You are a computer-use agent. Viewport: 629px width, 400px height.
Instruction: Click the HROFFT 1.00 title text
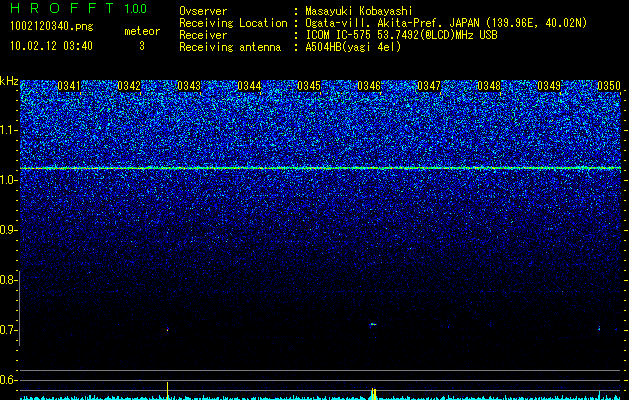[x=78, y=8]
